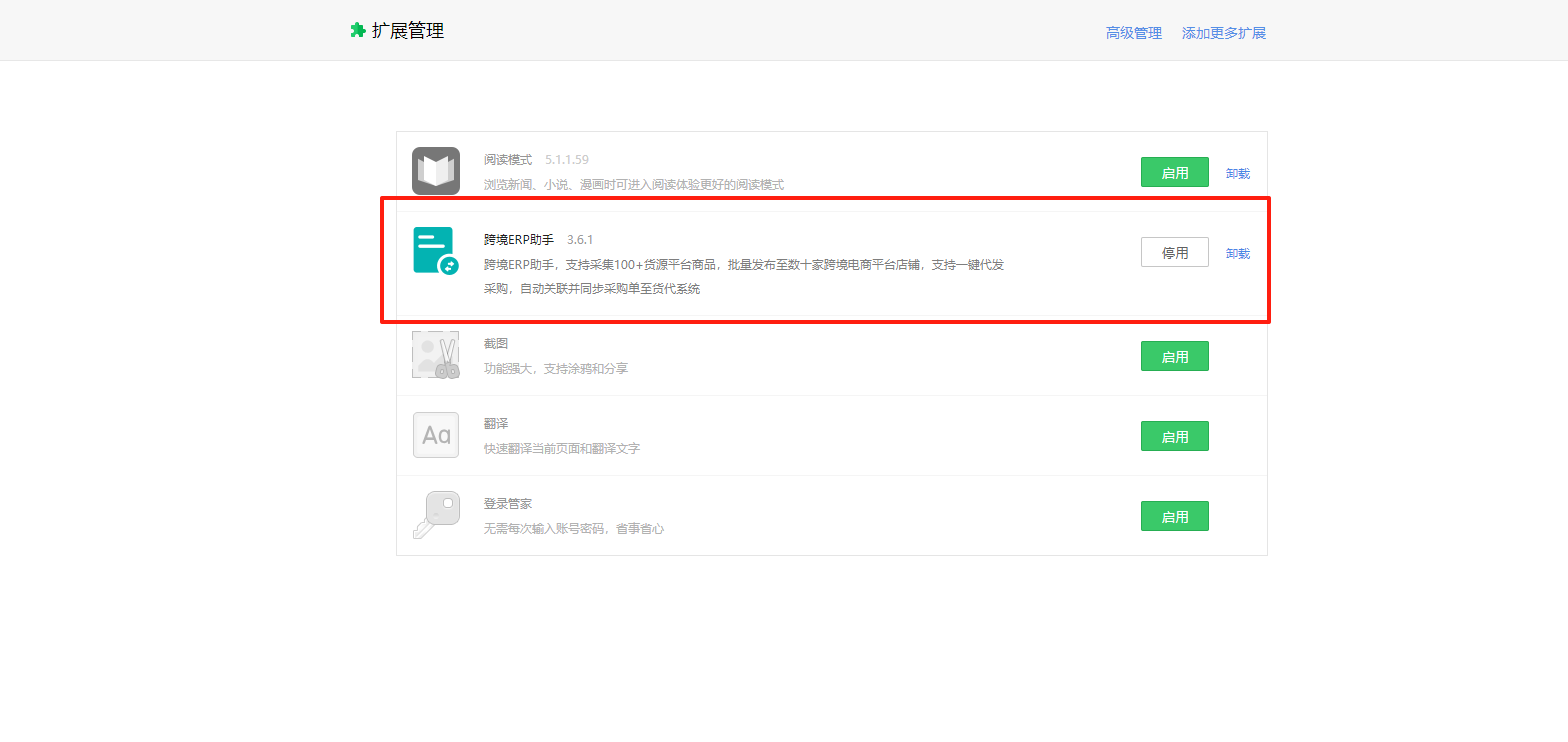
Task: Uninstall 阅读模式 via its 卸载 link
Action: 1238,173
